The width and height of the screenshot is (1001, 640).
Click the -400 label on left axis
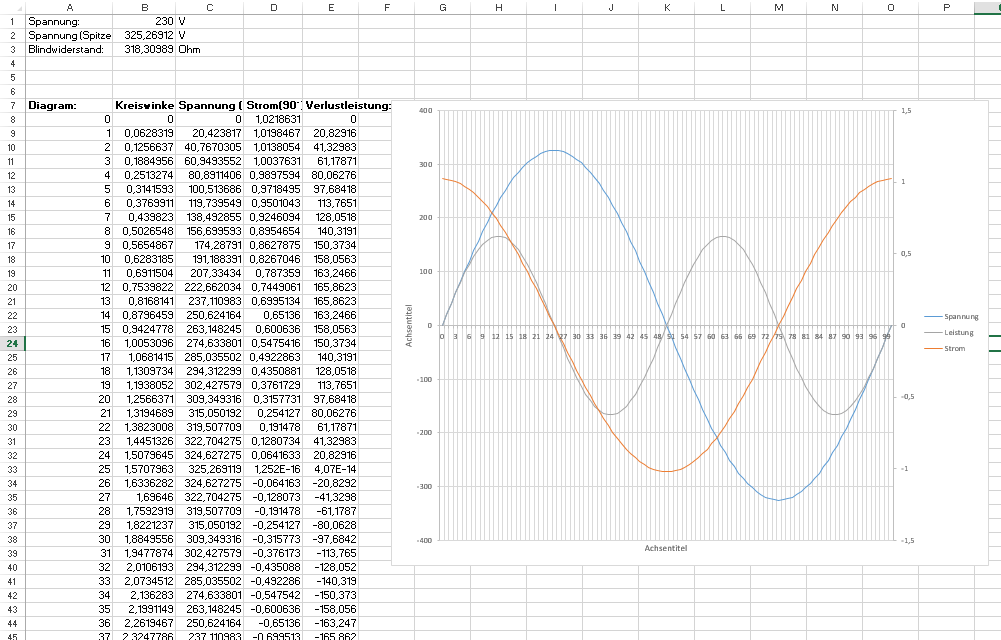click(425, 540)
